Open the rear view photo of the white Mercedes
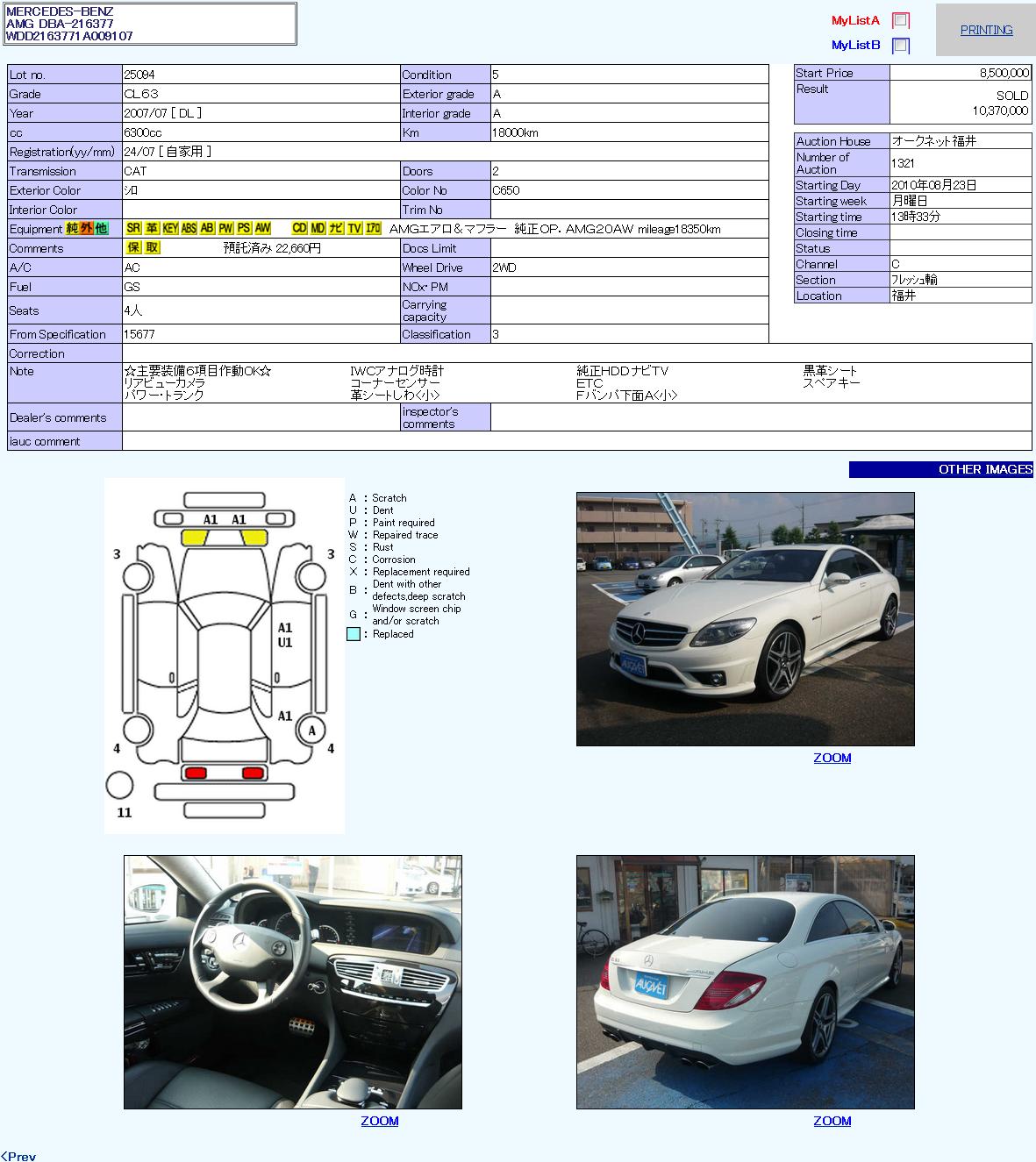The image size is (1036, 1162). point(745,982)
